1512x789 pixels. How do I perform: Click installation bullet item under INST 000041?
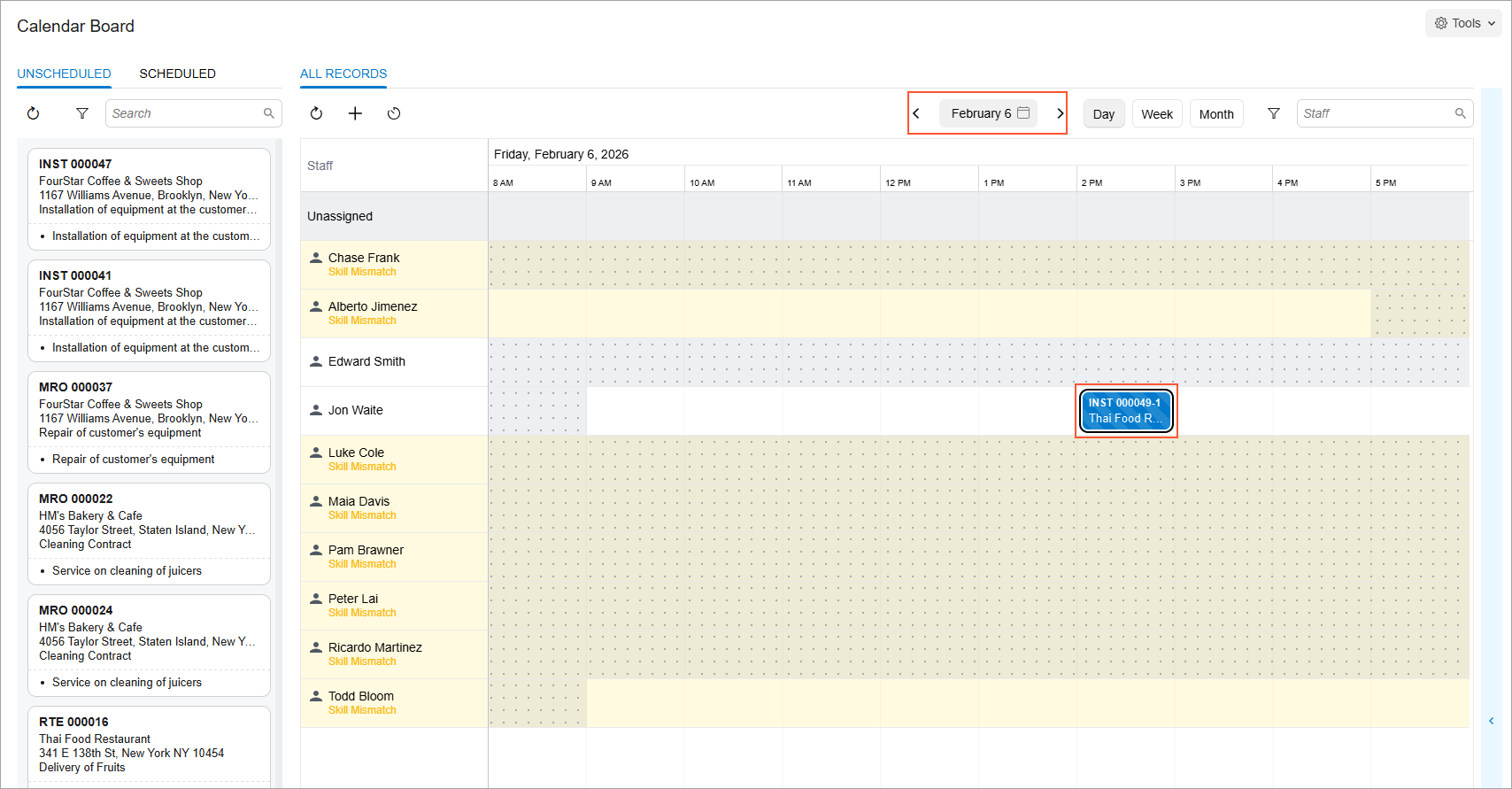(156, 347)
